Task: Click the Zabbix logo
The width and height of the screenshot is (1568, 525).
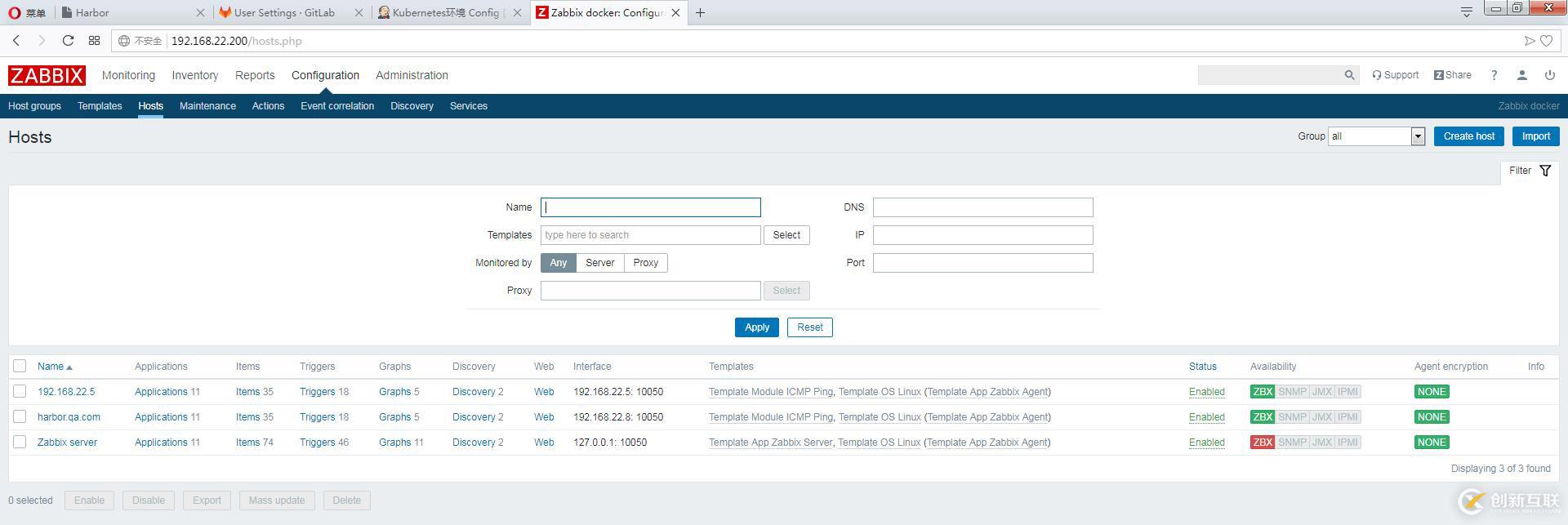Action: (47, 75)
